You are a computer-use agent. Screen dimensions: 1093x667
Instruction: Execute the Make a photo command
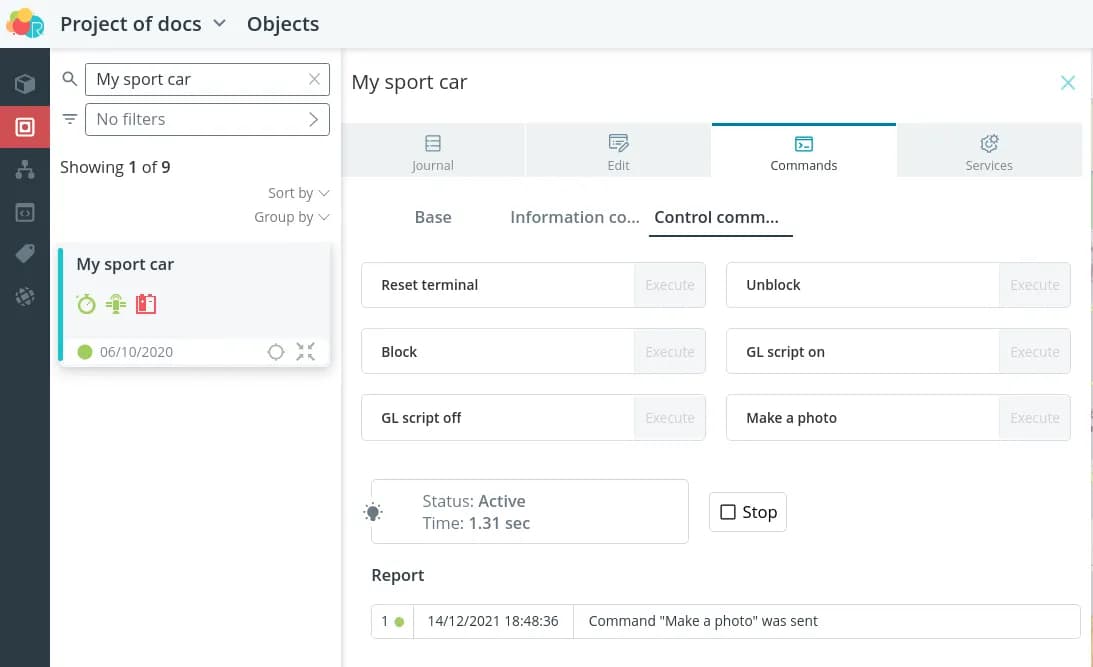[1034, 418]
